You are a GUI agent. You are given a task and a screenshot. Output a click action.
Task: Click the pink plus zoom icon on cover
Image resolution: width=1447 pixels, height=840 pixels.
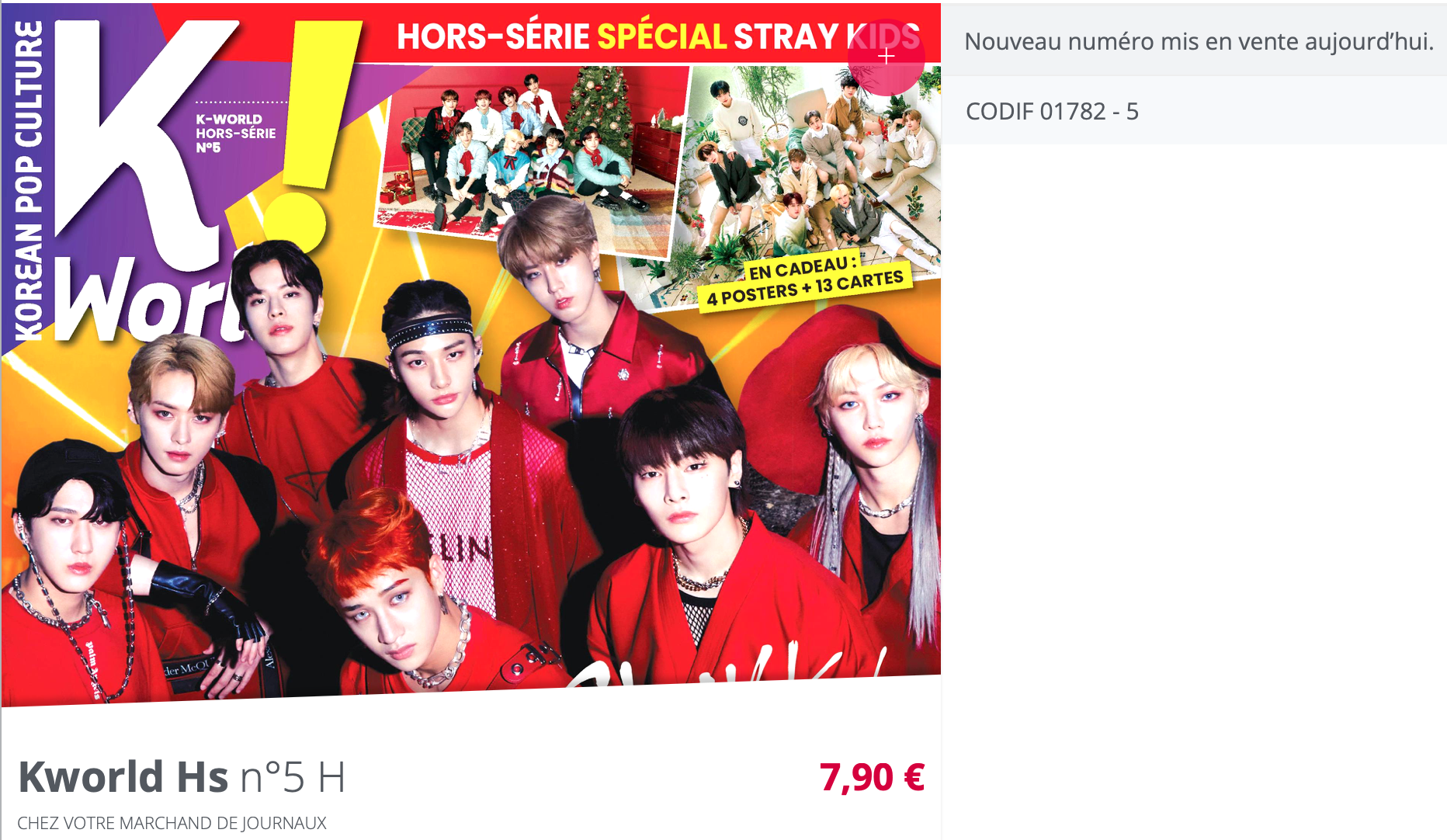(x=886, y=57)
